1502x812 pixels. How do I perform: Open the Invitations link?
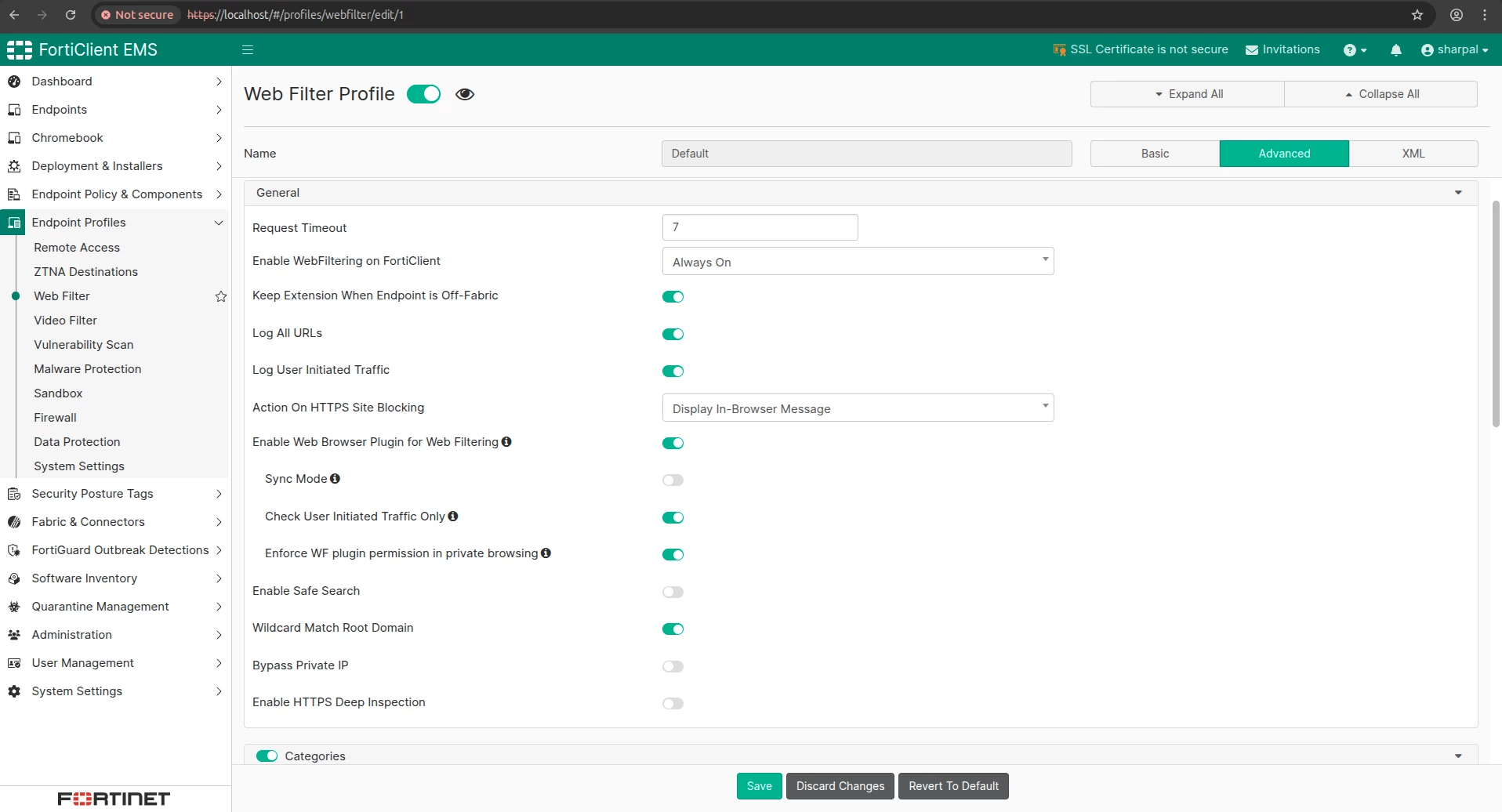[1283, 50]
